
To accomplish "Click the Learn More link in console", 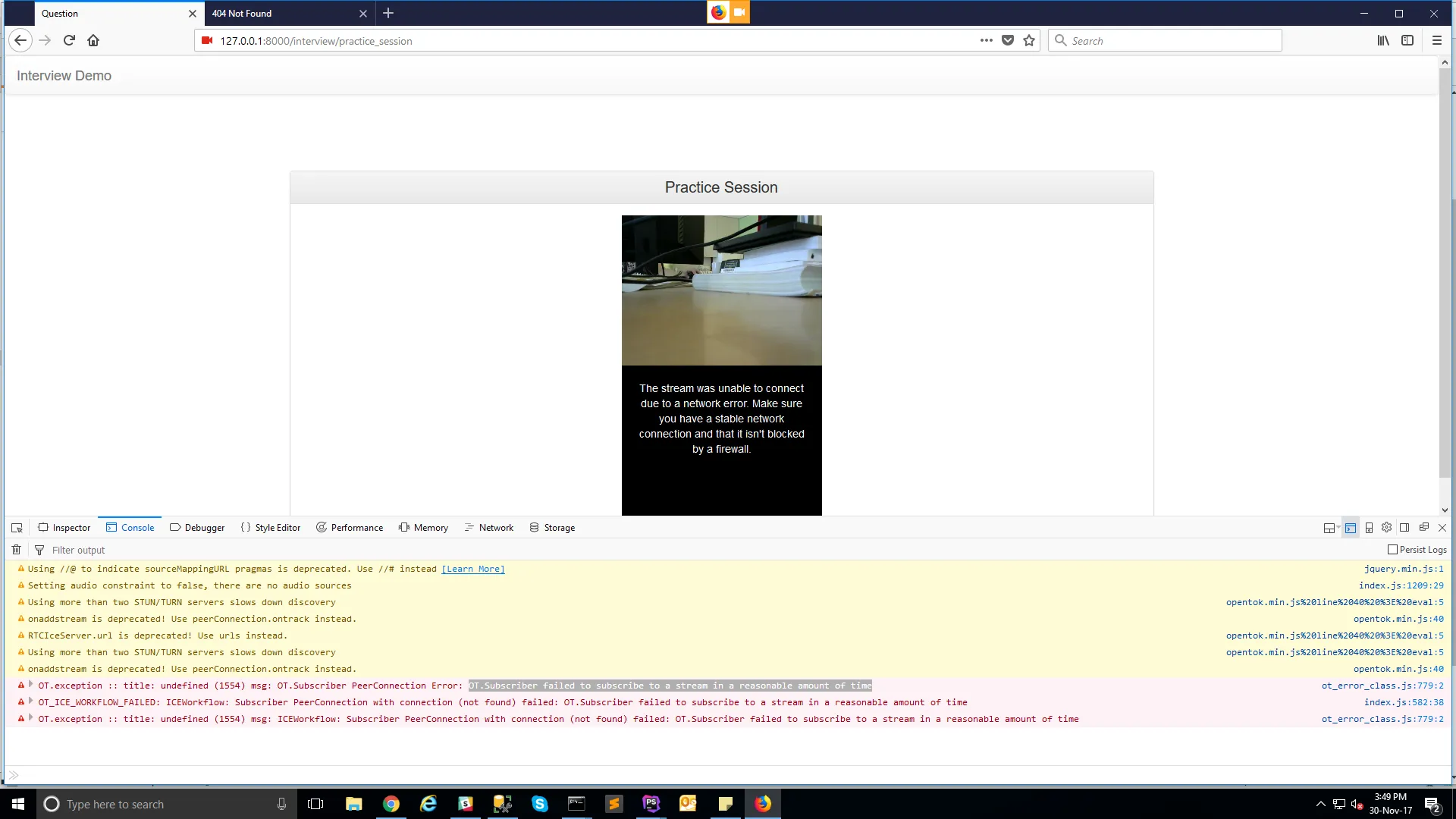I will 473,569.
